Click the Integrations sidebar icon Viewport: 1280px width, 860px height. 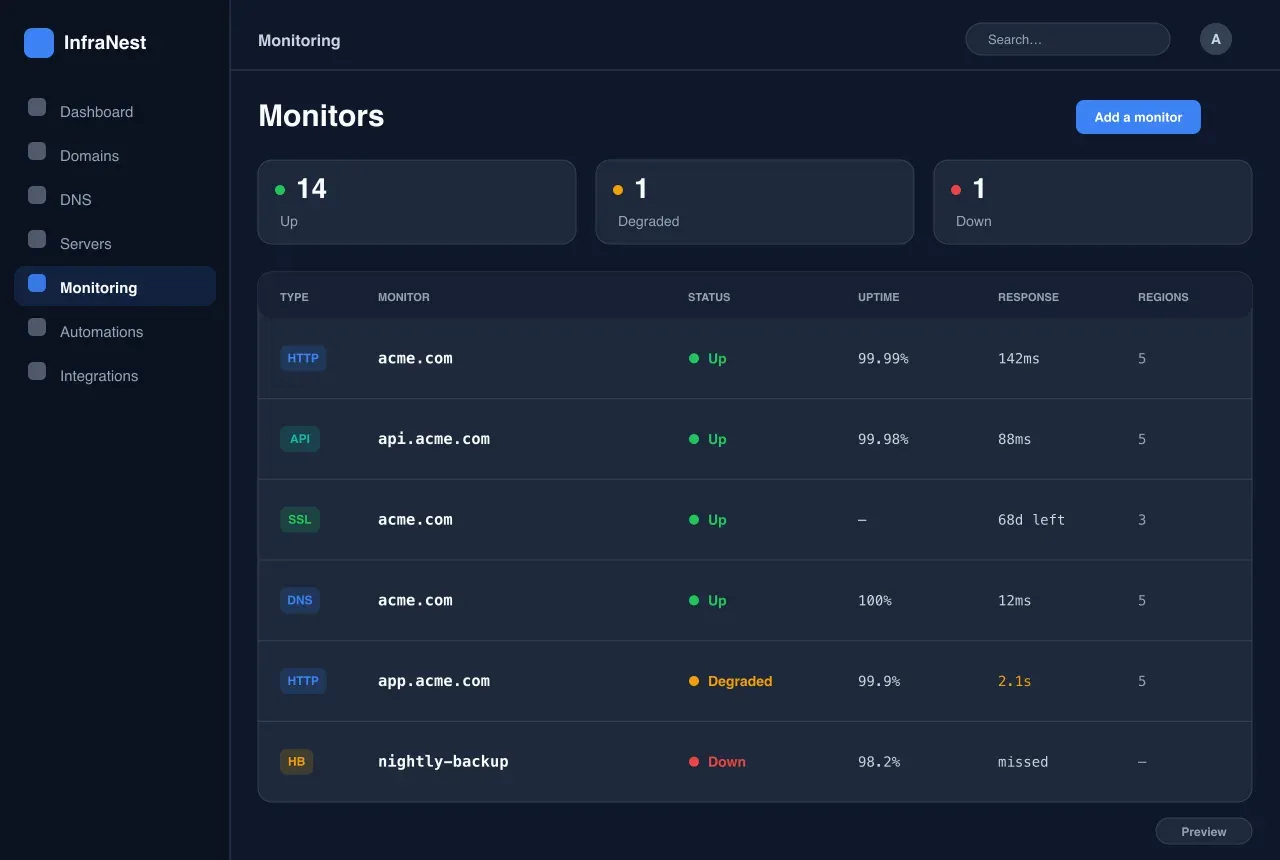click(x=37, y=371)
